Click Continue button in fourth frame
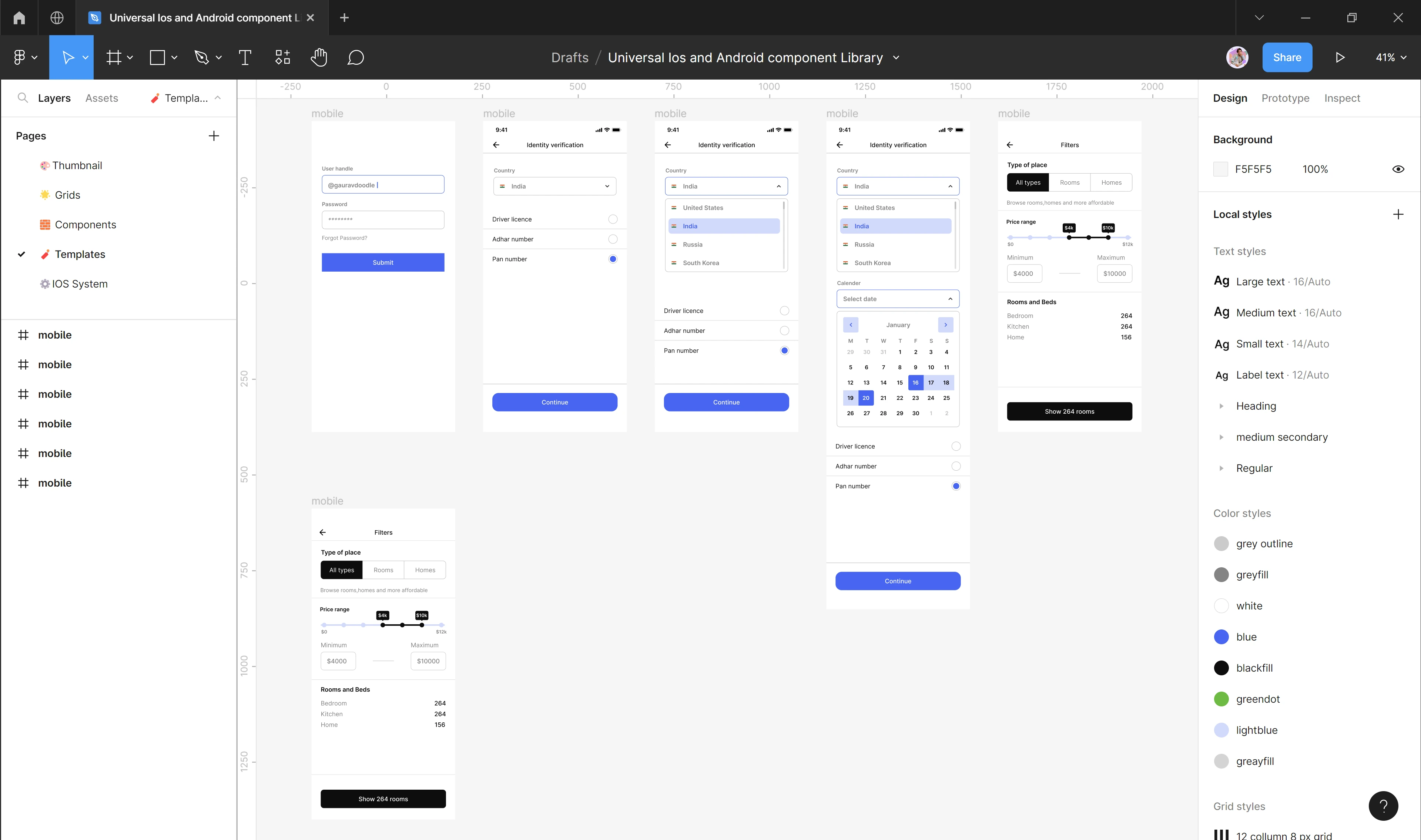The width and height of the screenshot is (1421, 840). (x=898, y=581)
